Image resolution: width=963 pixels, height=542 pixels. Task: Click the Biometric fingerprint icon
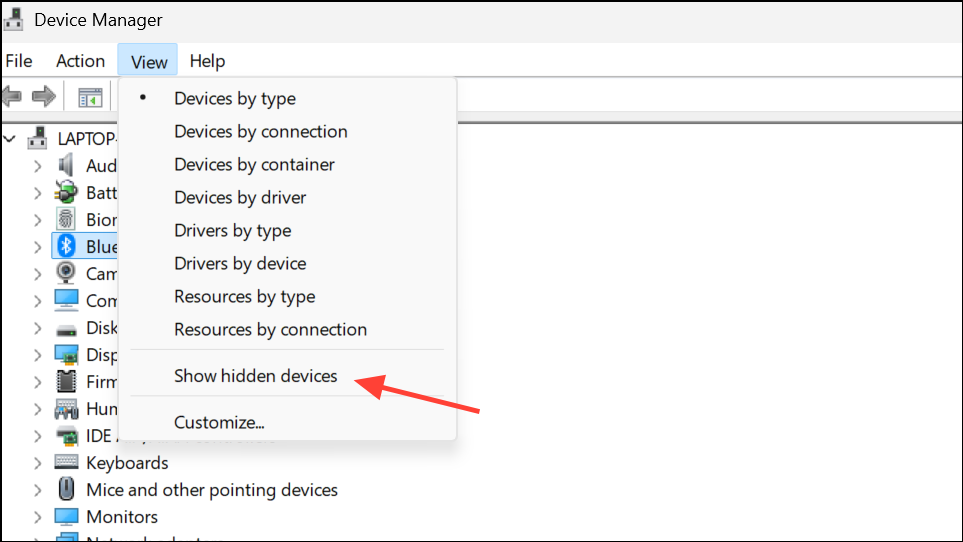(66, 219)
